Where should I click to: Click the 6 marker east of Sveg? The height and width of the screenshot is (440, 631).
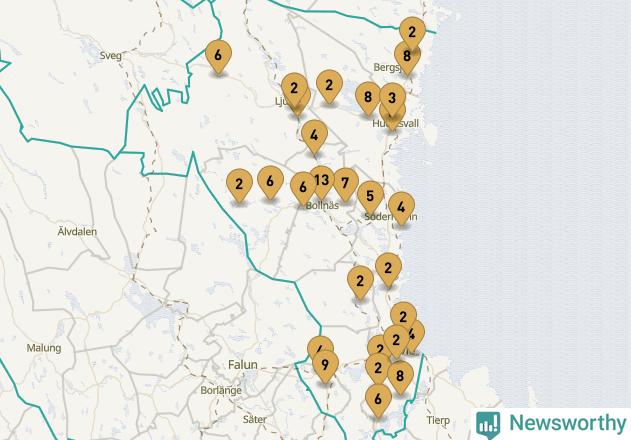pos(218,55)
